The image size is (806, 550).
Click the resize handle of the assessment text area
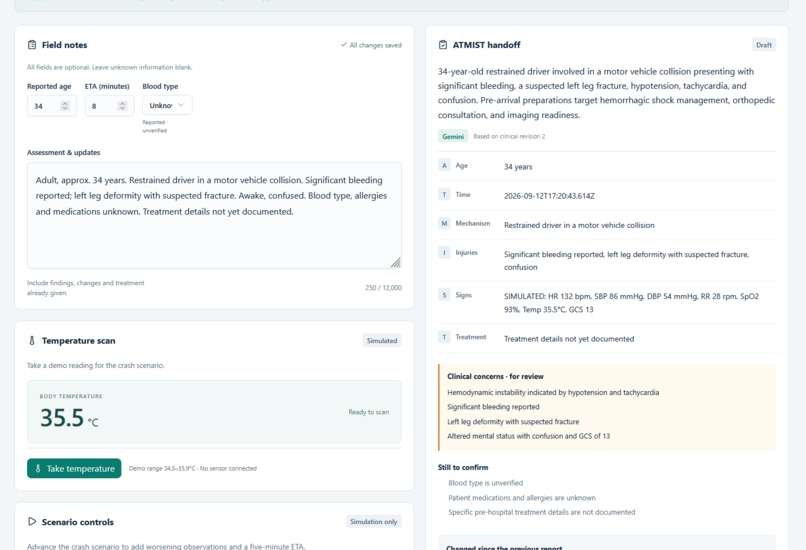pos(395,263)
